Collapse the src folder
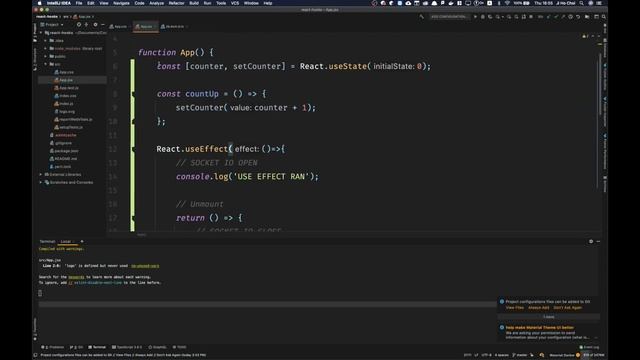Viewport: 640px width, 360px height. tap(46, 64)
